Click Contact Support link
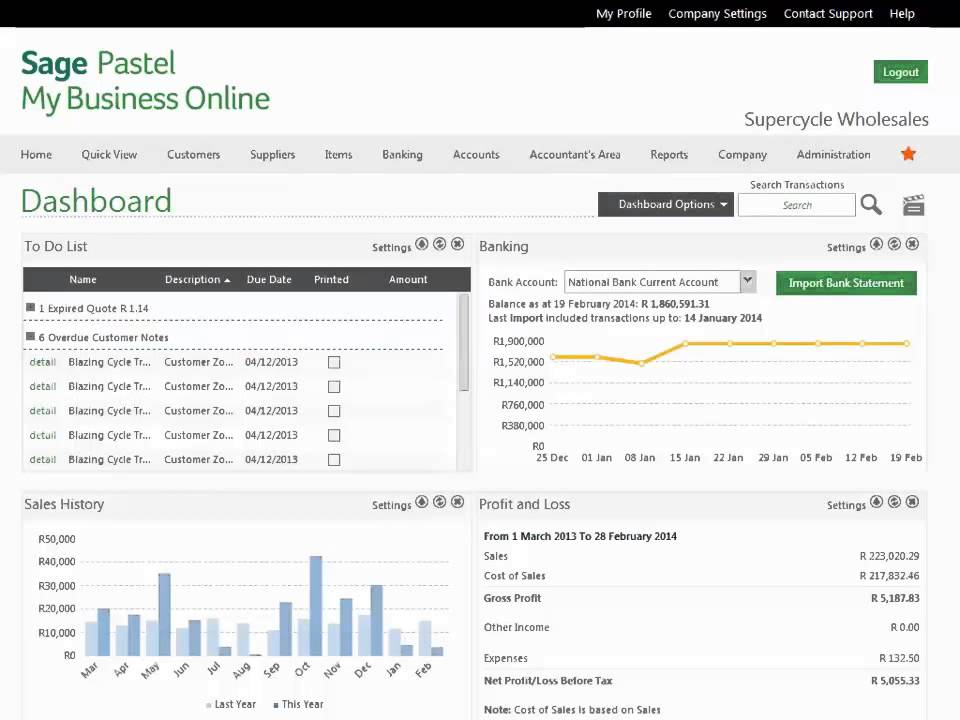This screenshot has height=720, width=960. coord(828,13)
